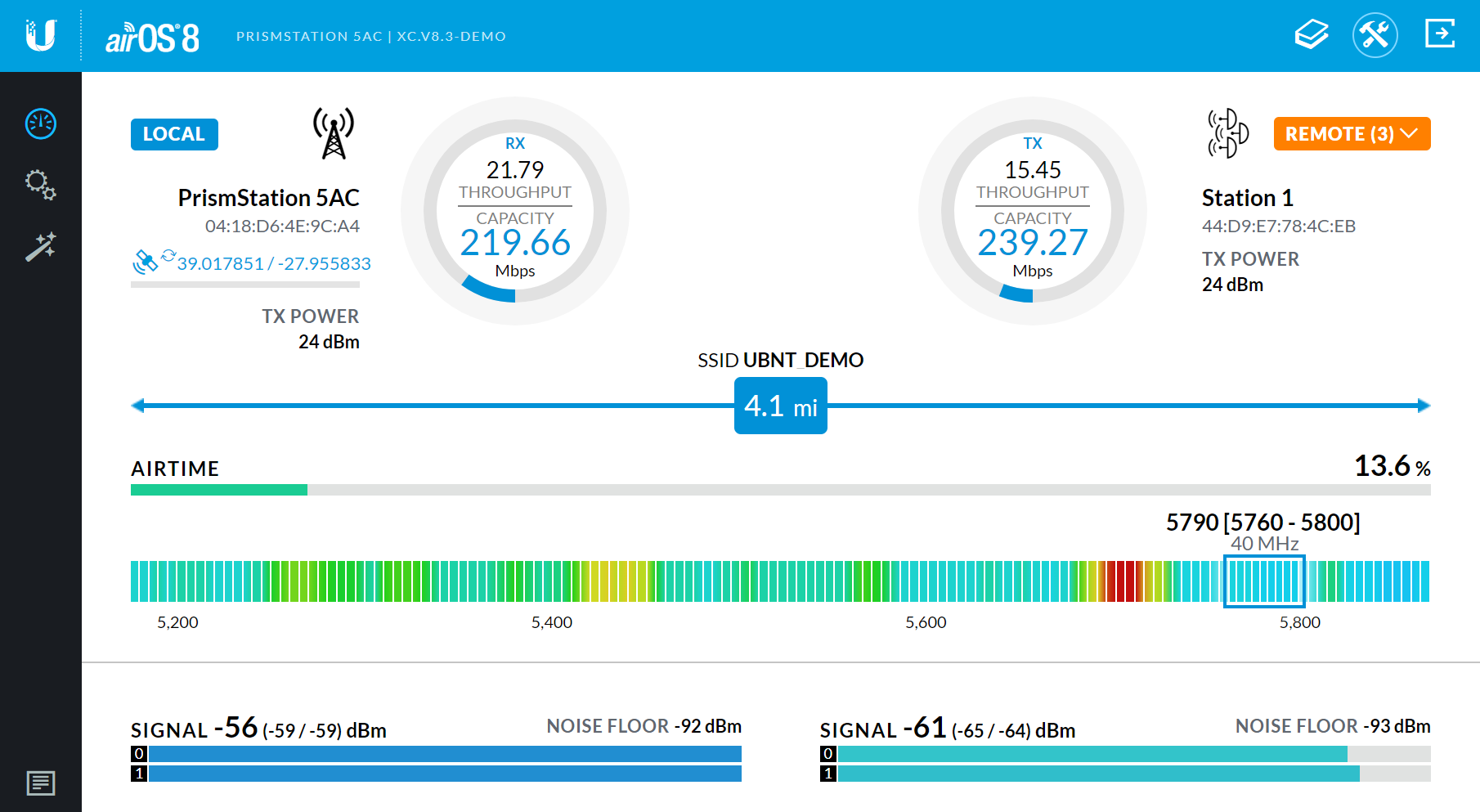Click the 5790 [5760 - 5800] frequency label
The width and height of the screenshot is (1480, 812).
[x=1263, y=523]
